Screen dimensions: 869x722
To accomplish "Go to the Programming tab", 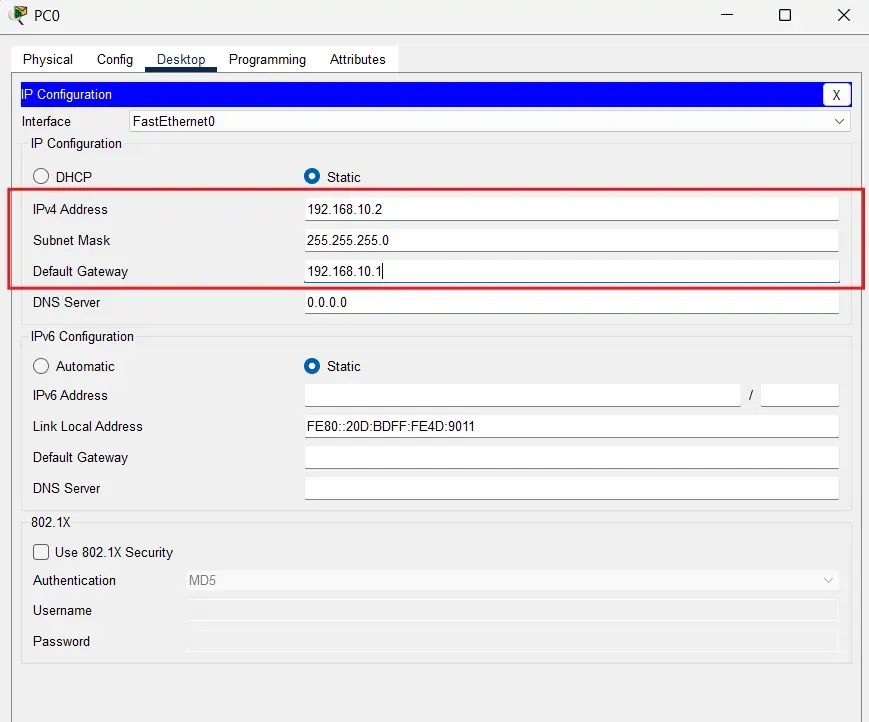I will 267,59.
